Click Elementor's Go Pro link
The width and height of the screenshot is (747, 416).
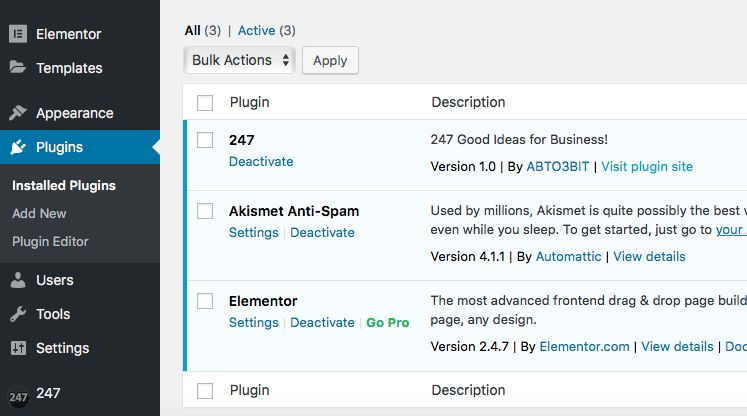pos(388,322)
